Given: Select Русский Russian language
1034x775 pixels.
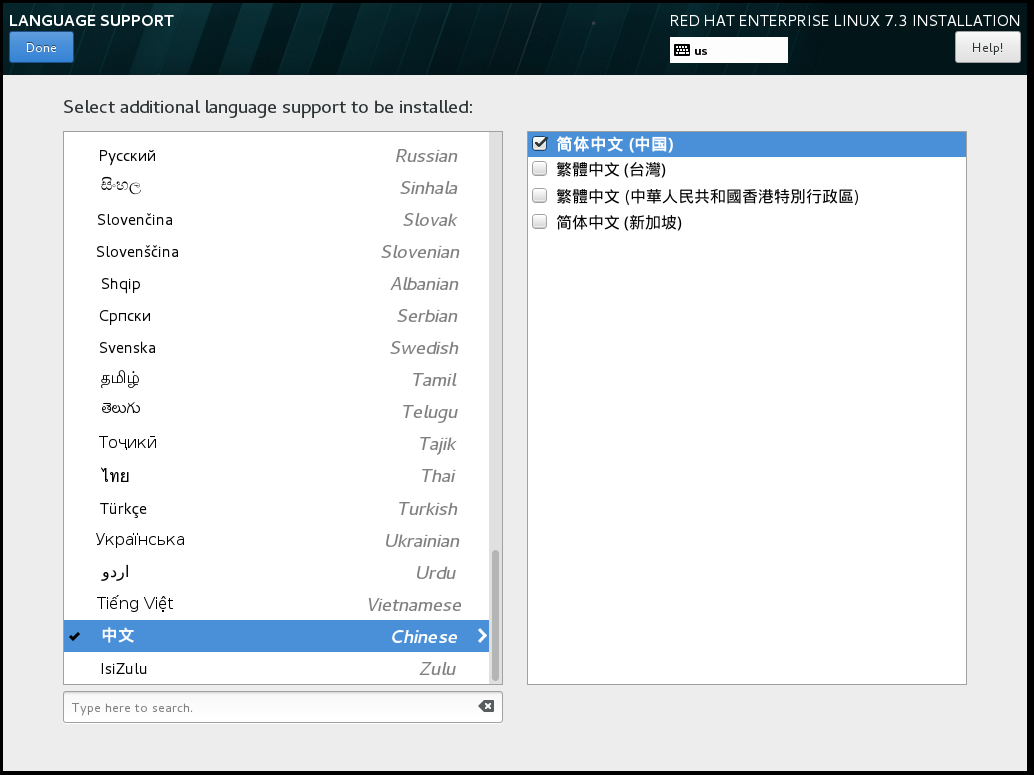Looking at the screenshot, I should click(x=276, y=156).
